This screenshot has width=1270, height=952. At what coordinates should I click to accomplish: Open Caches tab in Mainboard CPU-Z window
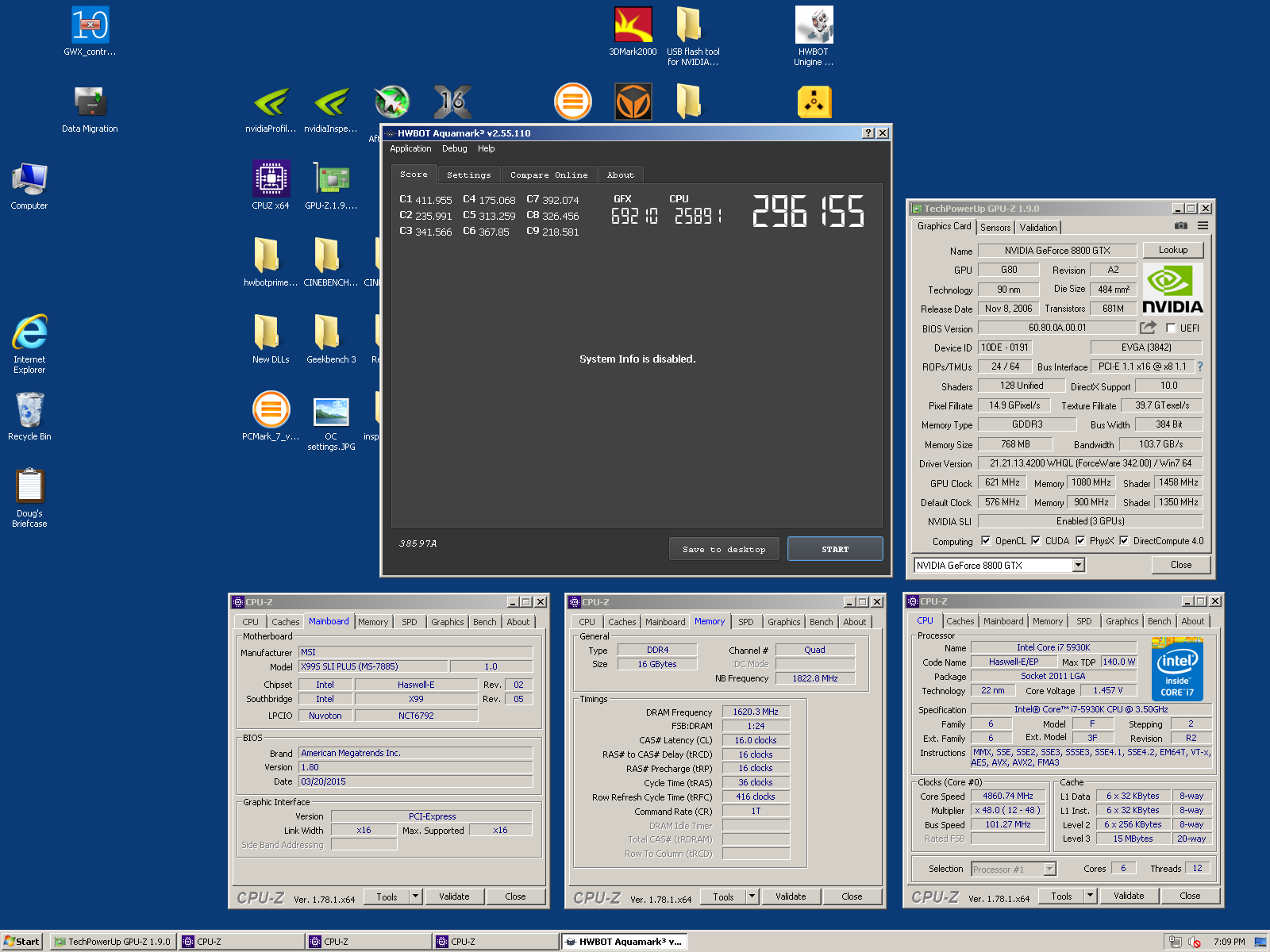[286, 622]
